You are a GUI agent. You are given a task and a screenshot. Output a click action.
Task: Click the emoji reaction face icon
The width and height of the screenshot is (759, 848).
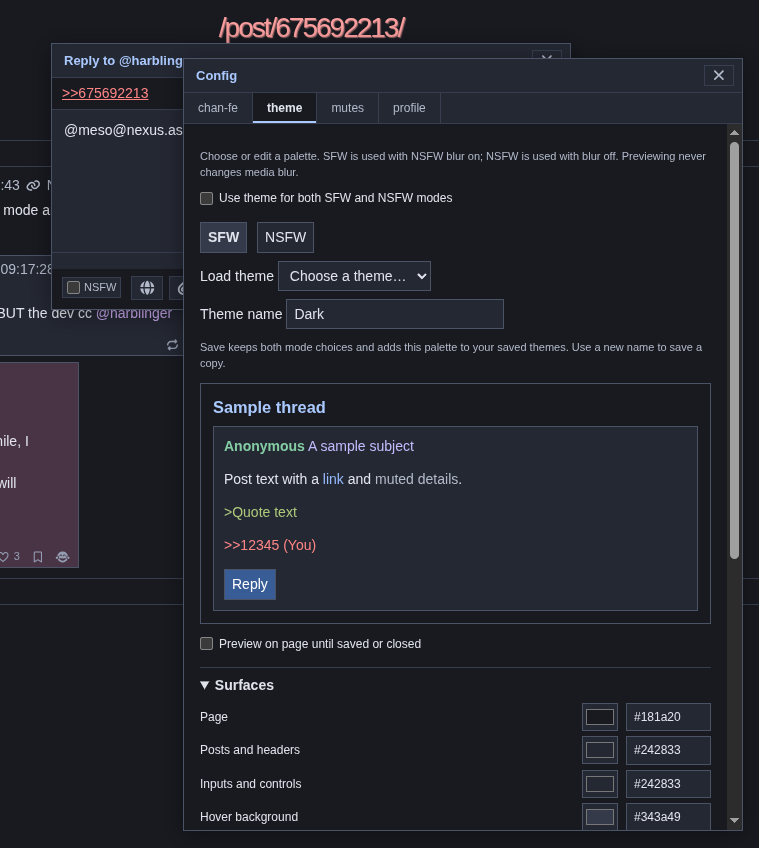tap(63, 556)
